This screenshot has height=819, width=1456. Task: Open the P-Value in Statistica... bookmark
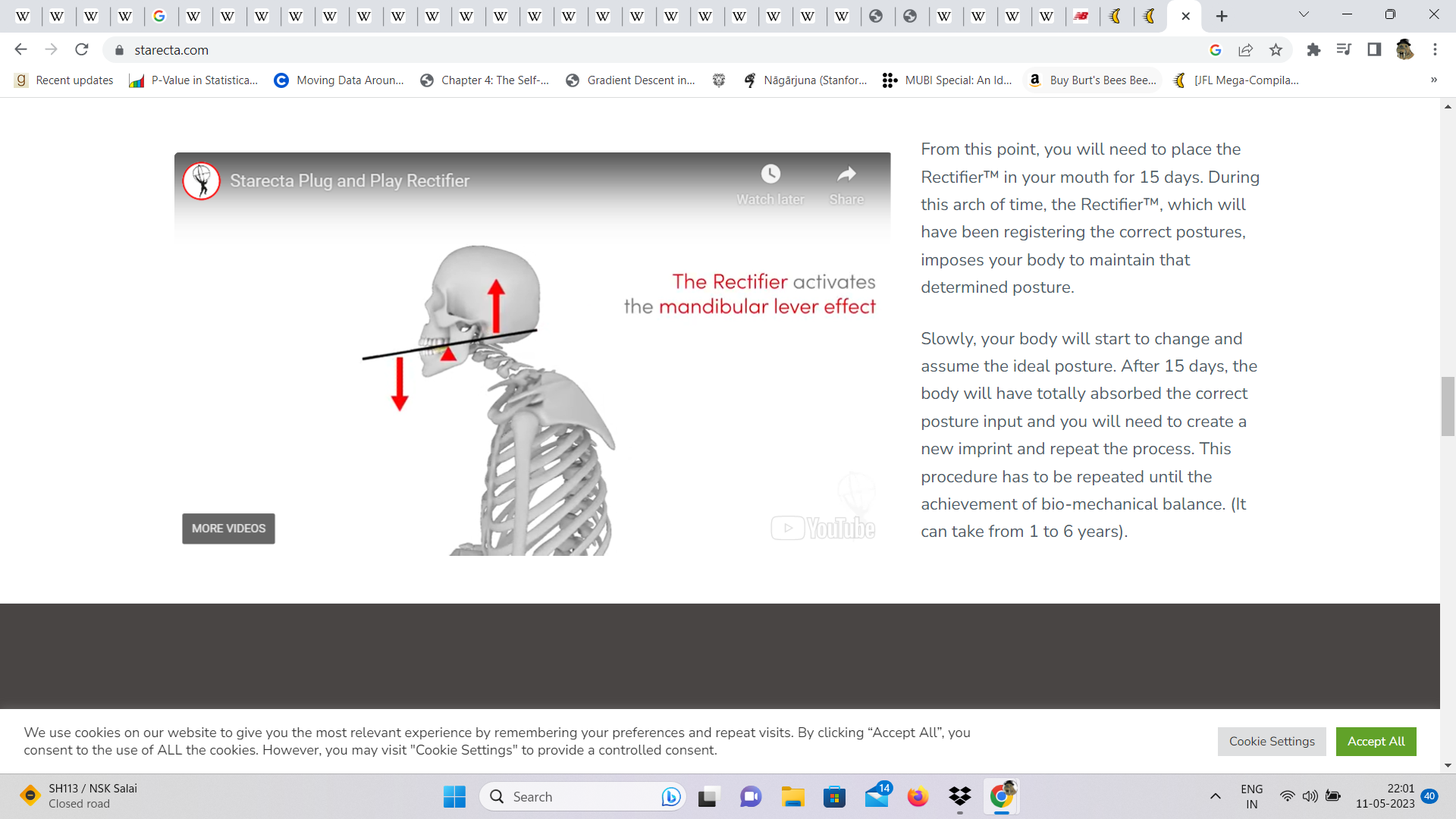(193, 80)
